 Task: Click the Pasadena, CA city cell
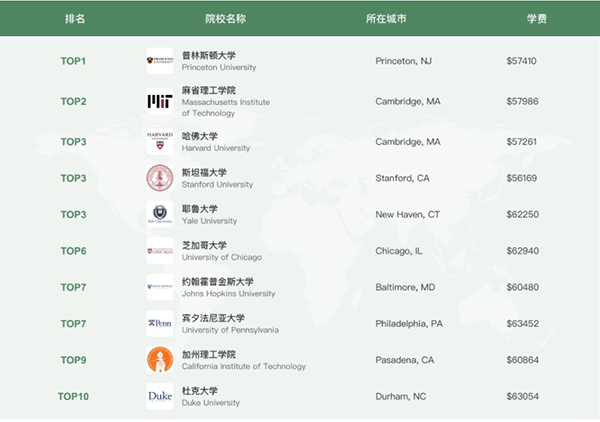405,360
